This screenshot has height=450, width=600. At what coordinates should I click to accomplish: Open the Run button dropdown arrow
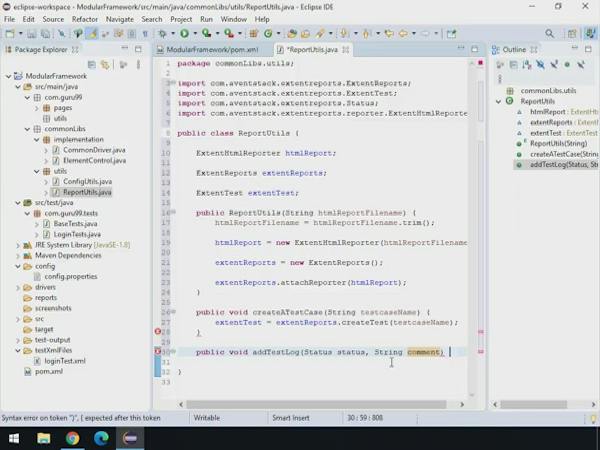click(194, 34)
